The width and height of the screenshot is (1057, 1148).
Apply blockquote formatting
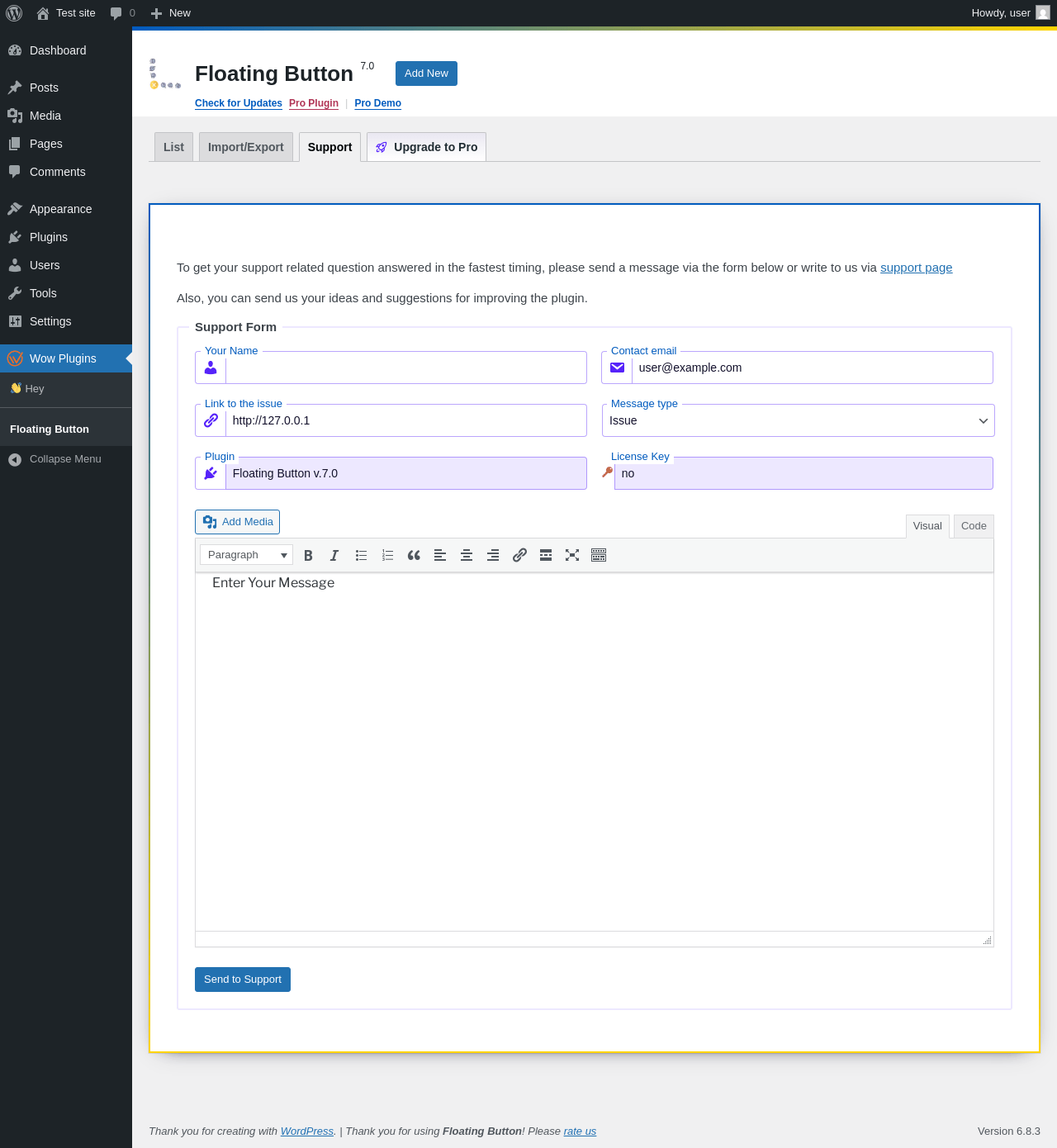pyautogui.click(x=414, y=556)
